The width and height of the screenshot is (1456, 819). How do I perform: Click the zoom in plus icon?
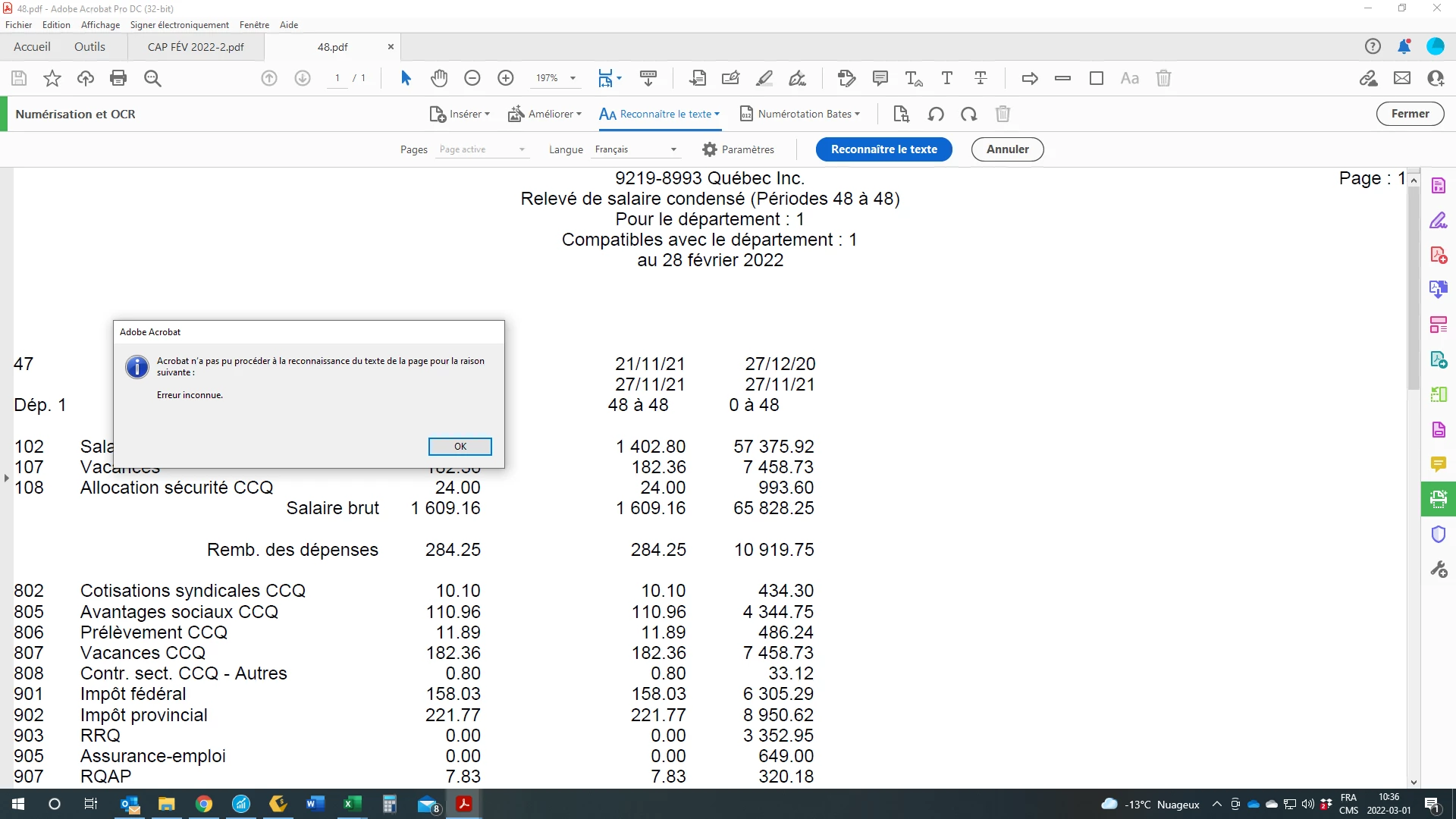tap(506, 78)
